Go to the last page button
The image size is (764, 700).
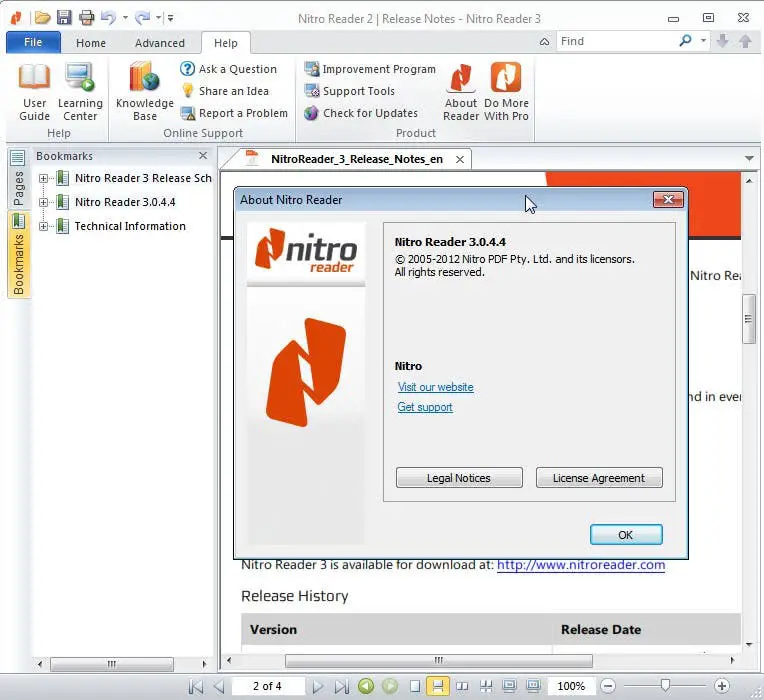click(x=342, y=686)
